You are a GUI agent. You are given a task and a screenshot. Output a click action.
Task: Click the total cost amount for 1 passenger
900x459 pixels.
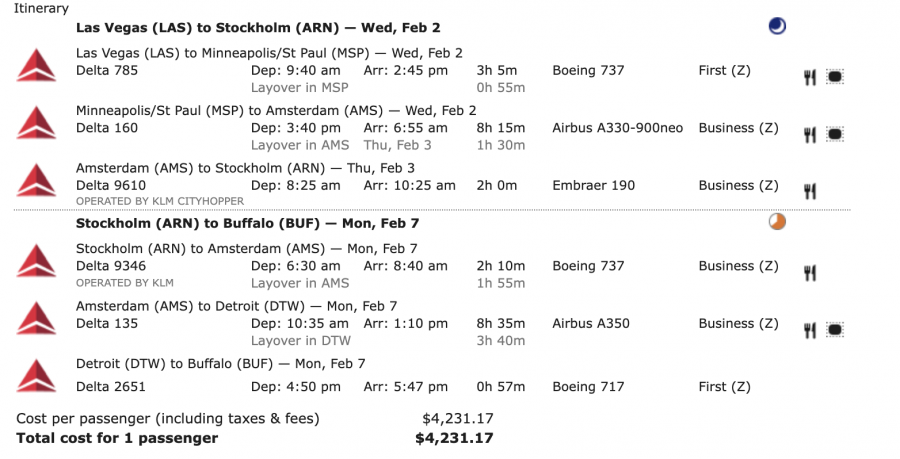coord(454,438)
